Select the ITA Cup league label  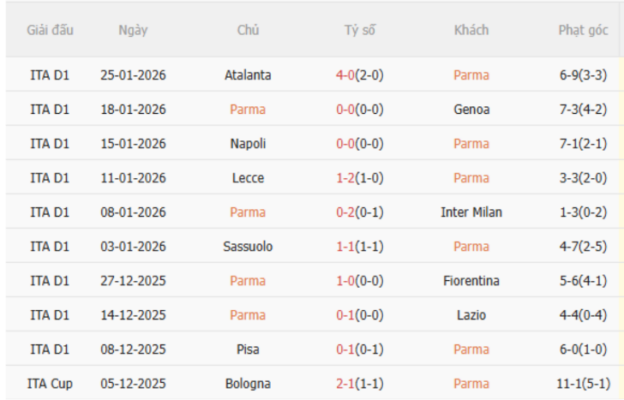(x=49, y=383)
